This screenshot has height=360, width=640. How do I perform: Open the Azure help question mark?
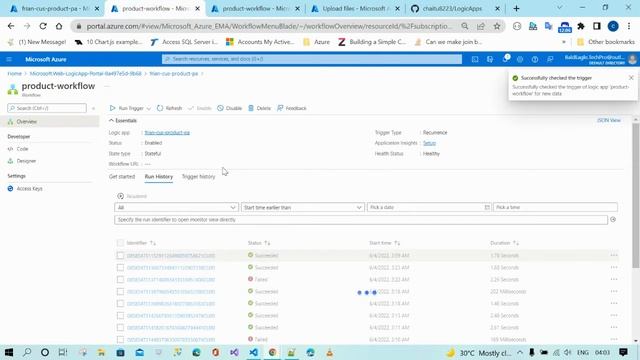pyautogui.click(x=535, y=59)
